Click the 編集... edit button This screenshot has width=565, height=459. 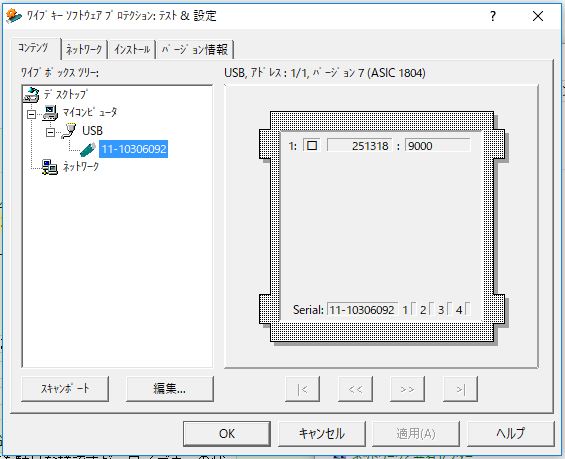coord(170,389)
